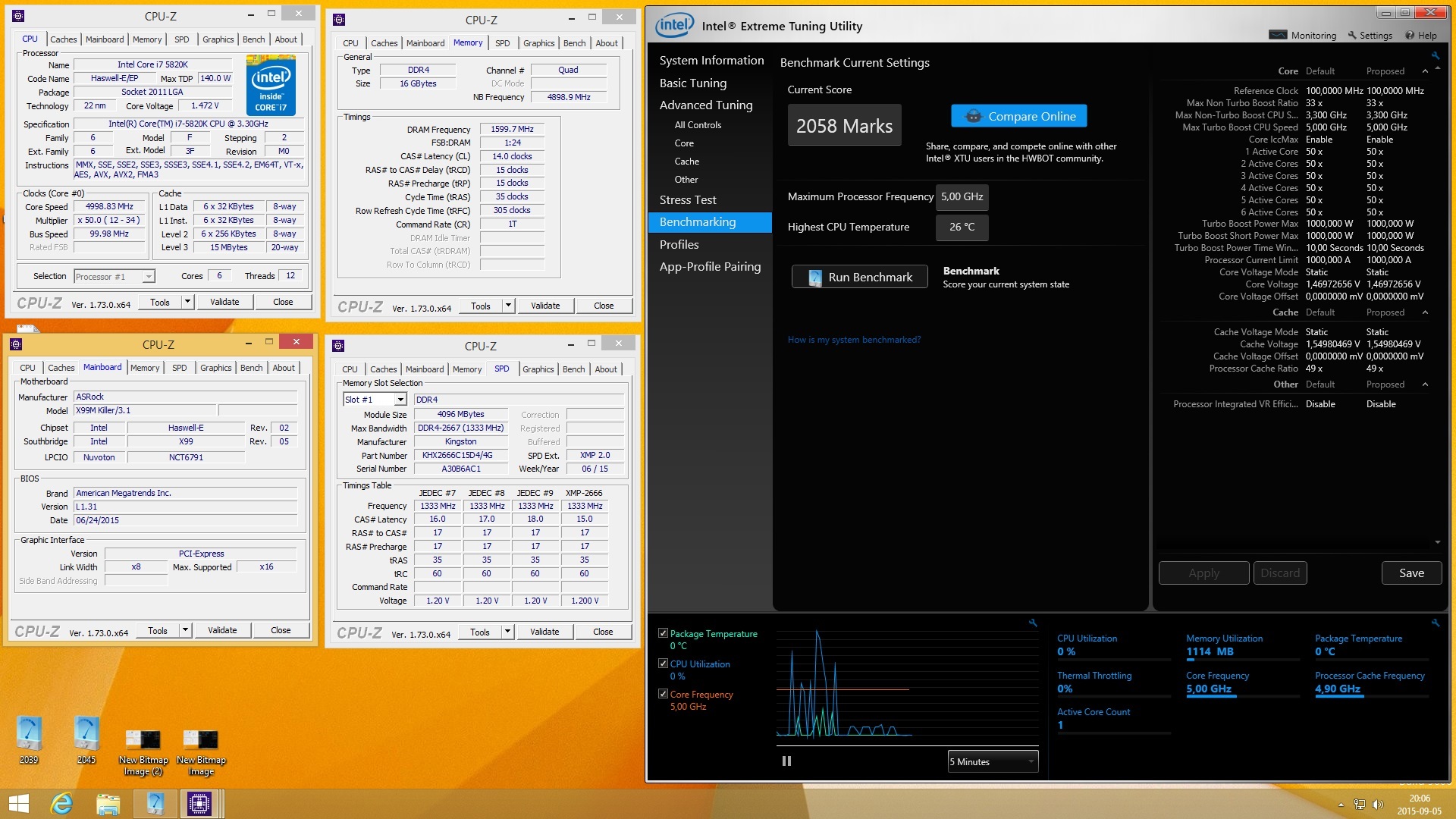
Task: Open the Windows Start button
Action: click(x=18, y=804)
